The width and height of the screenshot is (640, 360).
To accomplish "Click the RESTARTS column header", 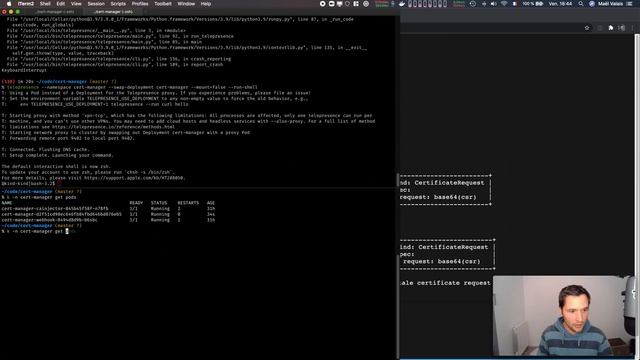I will click(x=188, y=203).
